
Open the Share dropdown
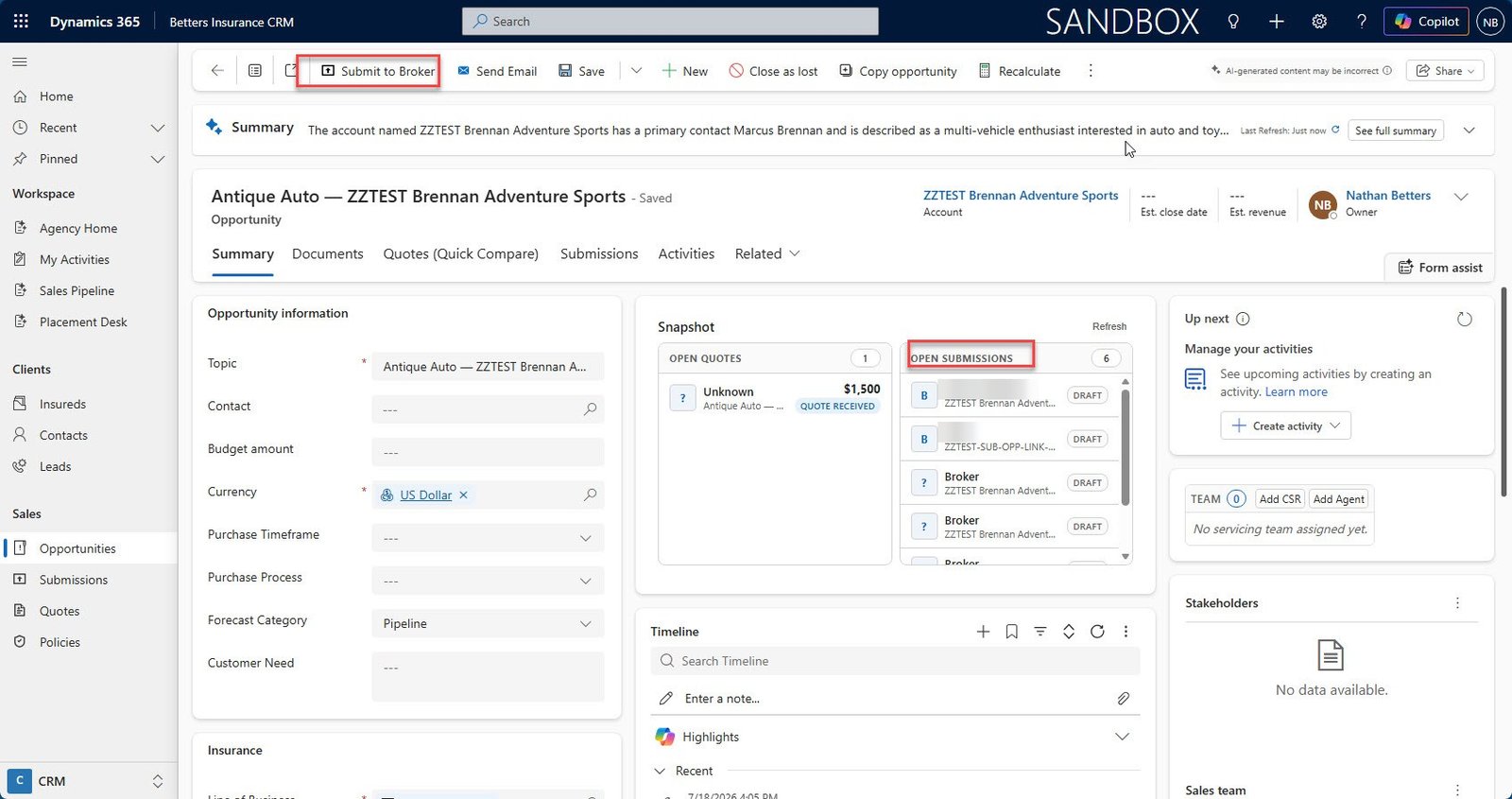click(x=1445, y=71)
